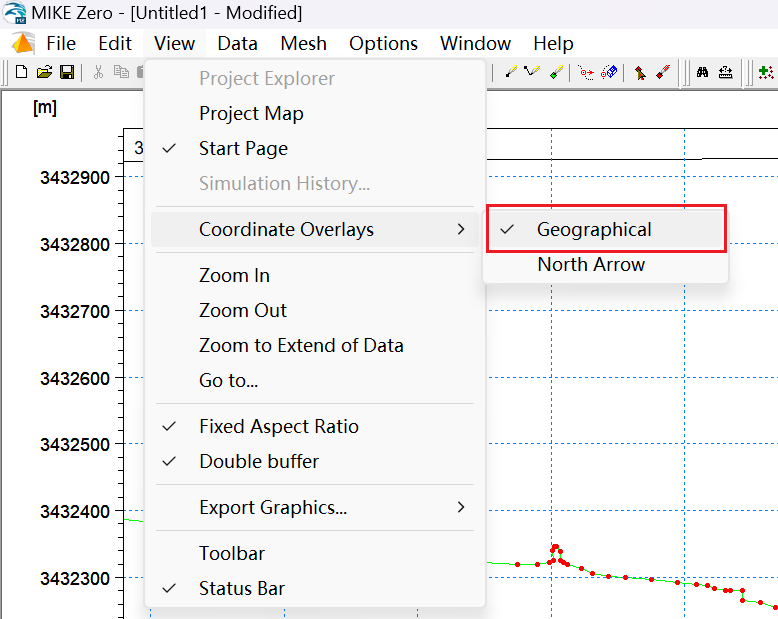Open the File menu

click(x=61, y=44)
